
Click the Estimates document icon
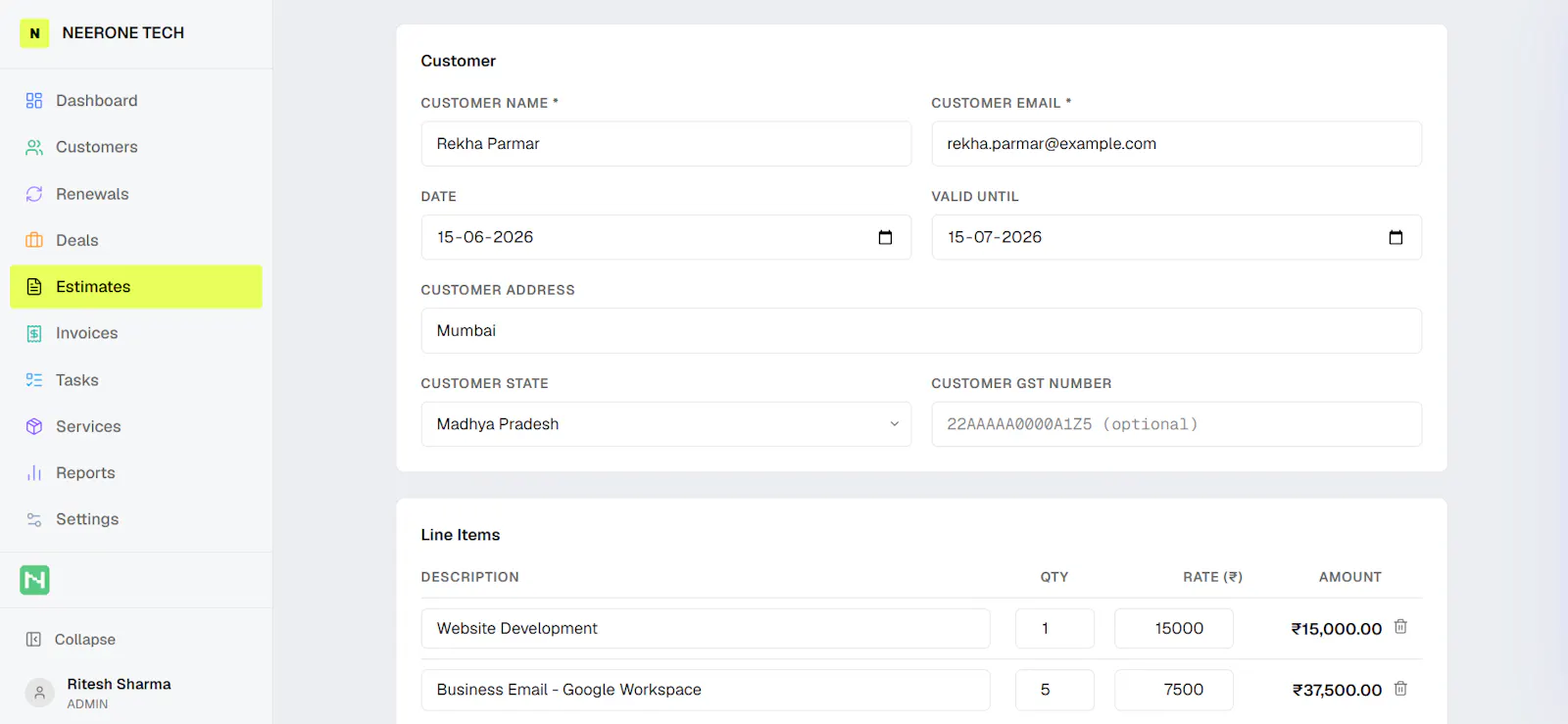pos(34,287)
